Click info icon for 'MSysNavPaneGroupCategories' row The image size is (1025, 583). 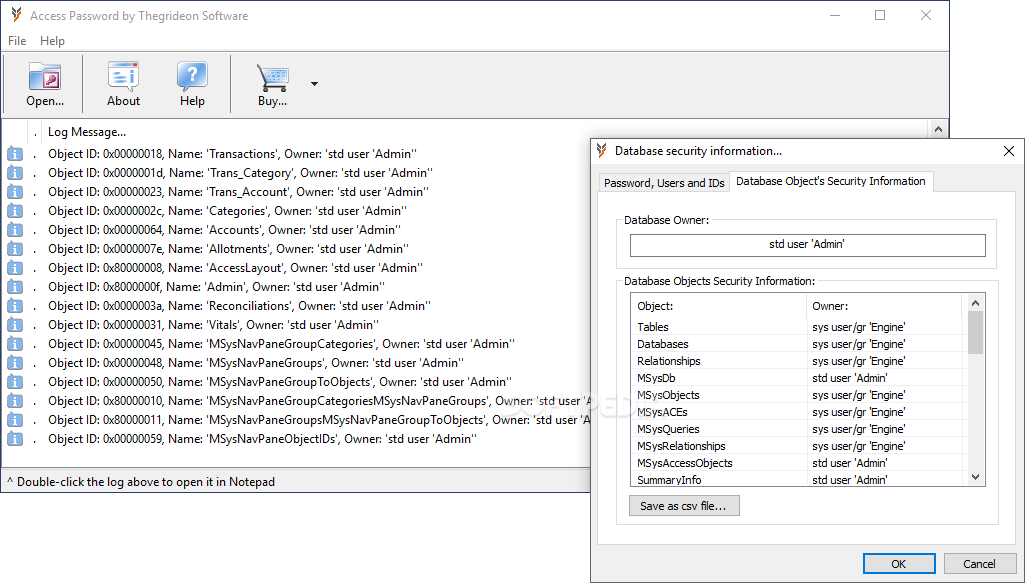coord(15,344)
